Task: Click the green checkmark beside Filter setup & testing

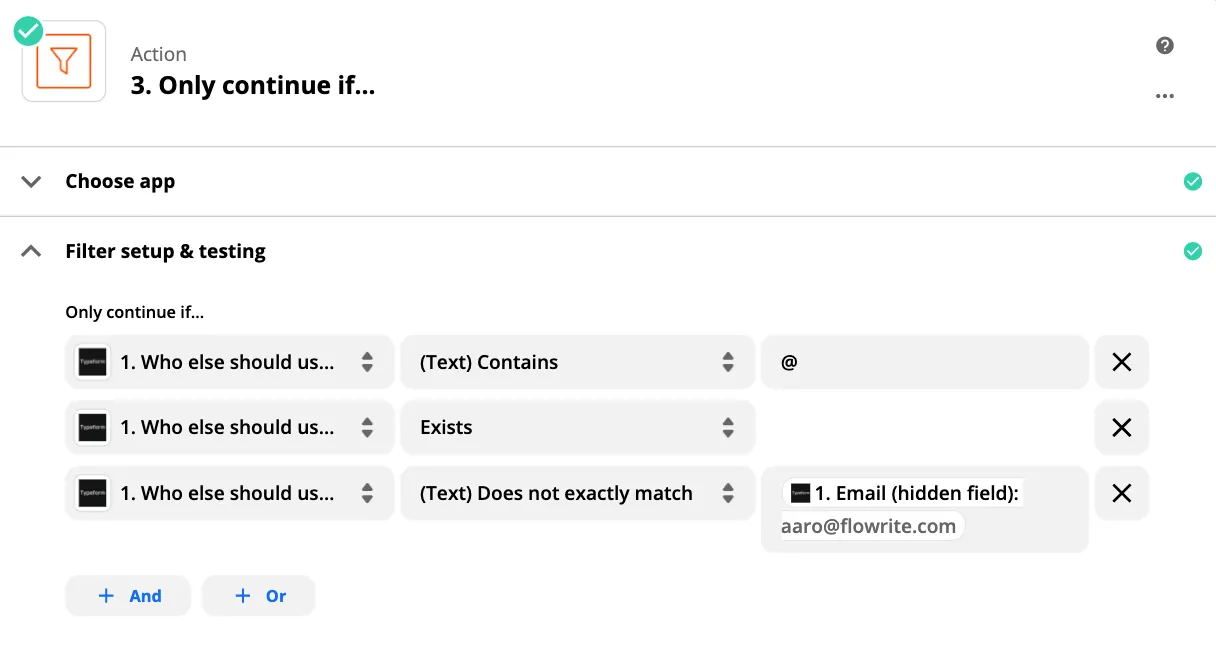Action: pos(1192,251)
